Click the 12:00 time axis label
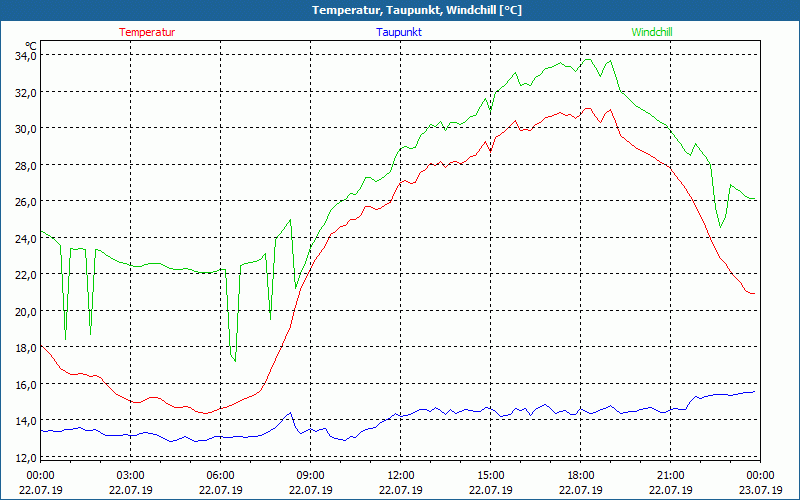Image resolution: width=800 pixels, height=500 pixels. [x=401, y=476]
